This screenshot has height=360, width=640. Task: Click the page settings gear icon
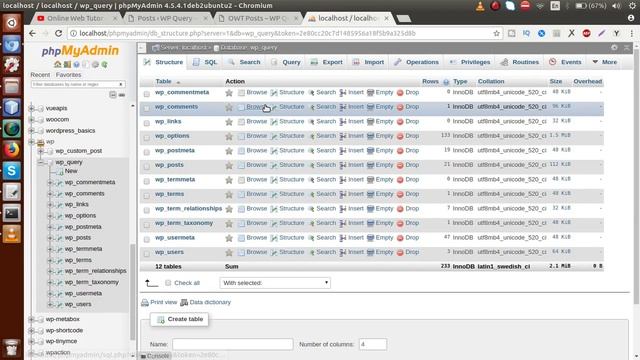click(614, 48)
